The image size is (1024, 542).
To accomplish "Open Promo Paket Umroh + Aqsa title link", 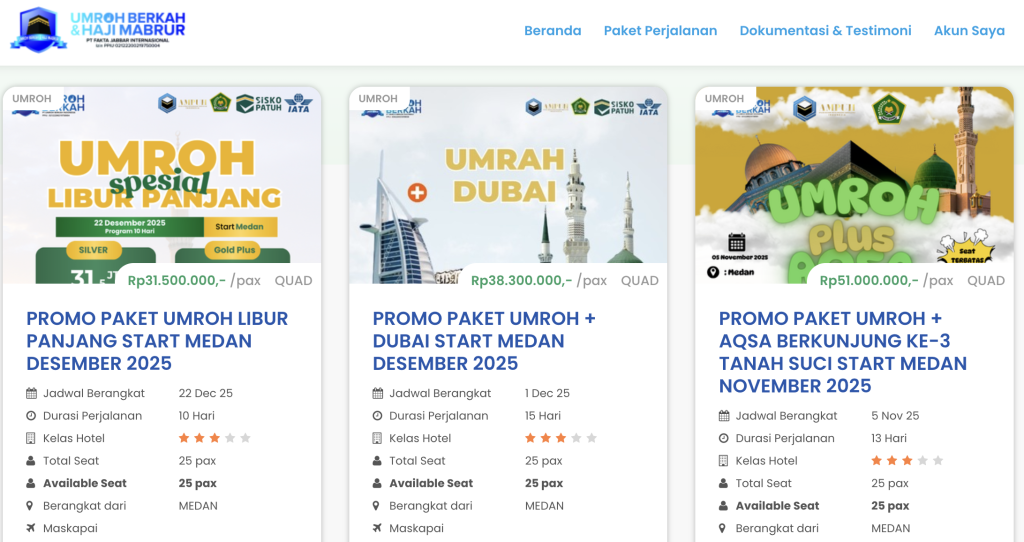I will [843, 352].
